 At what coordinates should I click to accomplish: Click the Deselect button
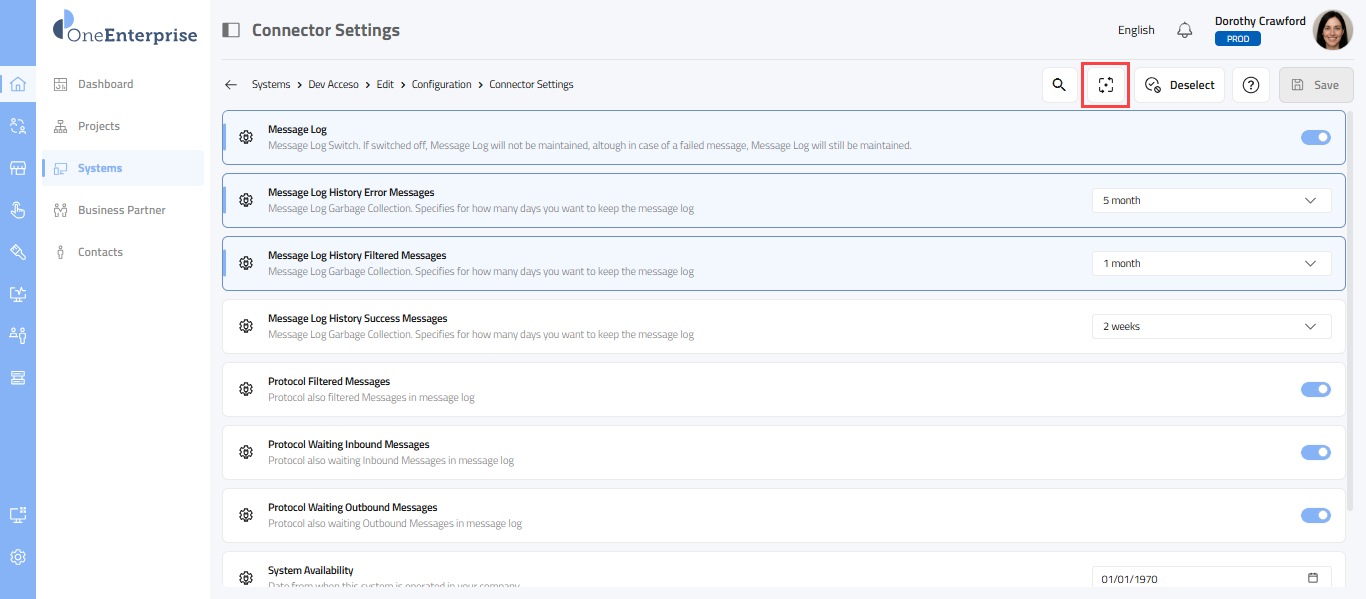(x=1179, y=85)
